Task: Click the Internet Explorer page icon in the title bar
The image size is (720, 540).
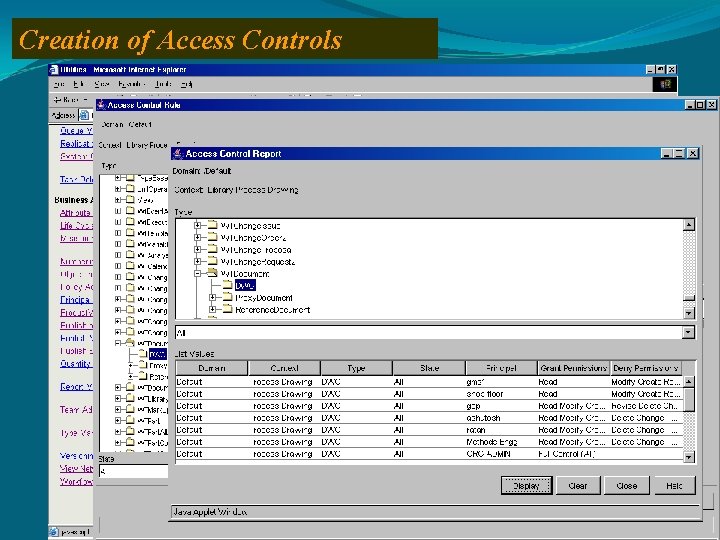Action: tap(54, 69)
